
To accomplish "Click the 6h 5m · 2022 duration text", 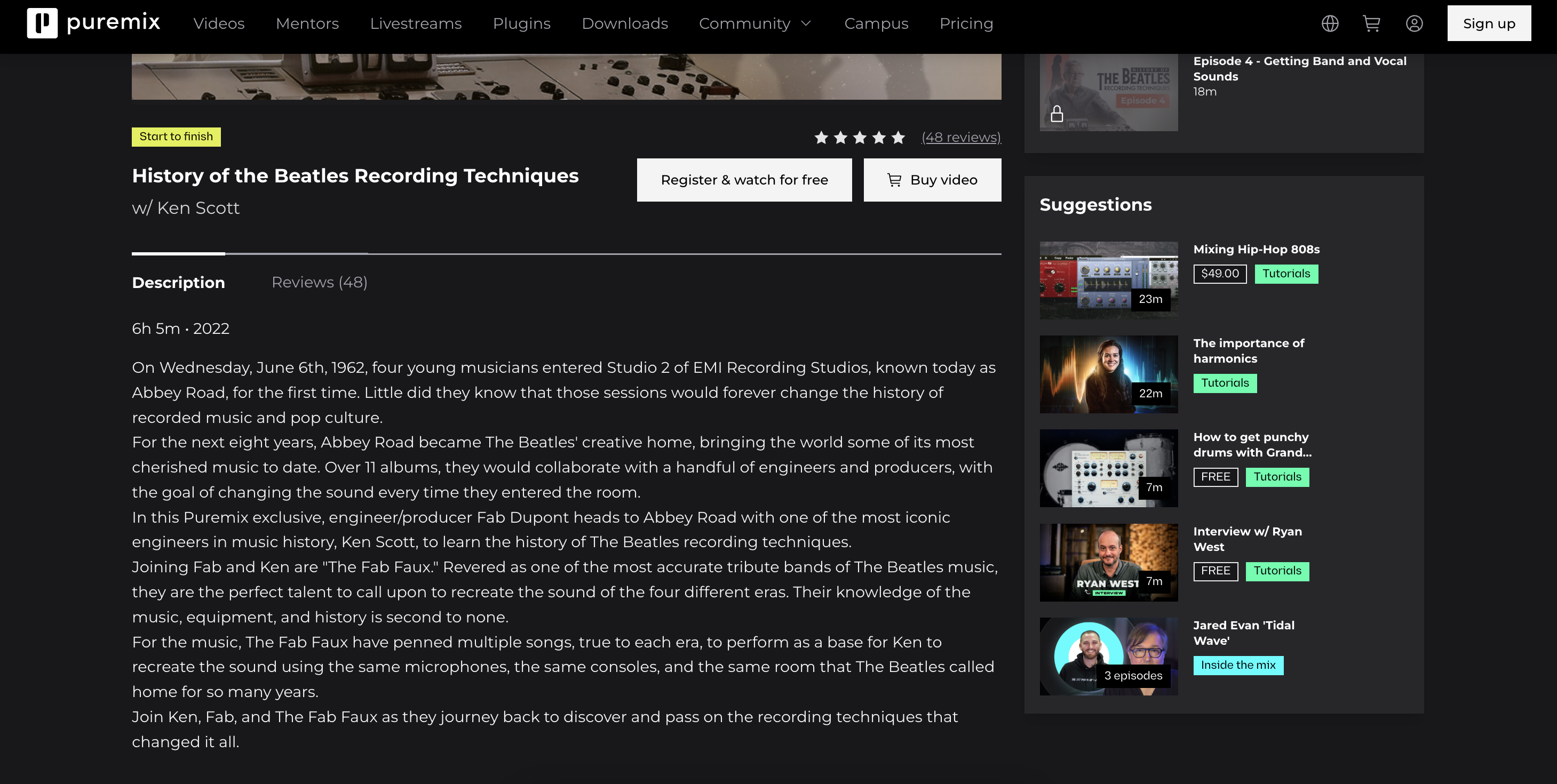I will (x=181, y=329).
